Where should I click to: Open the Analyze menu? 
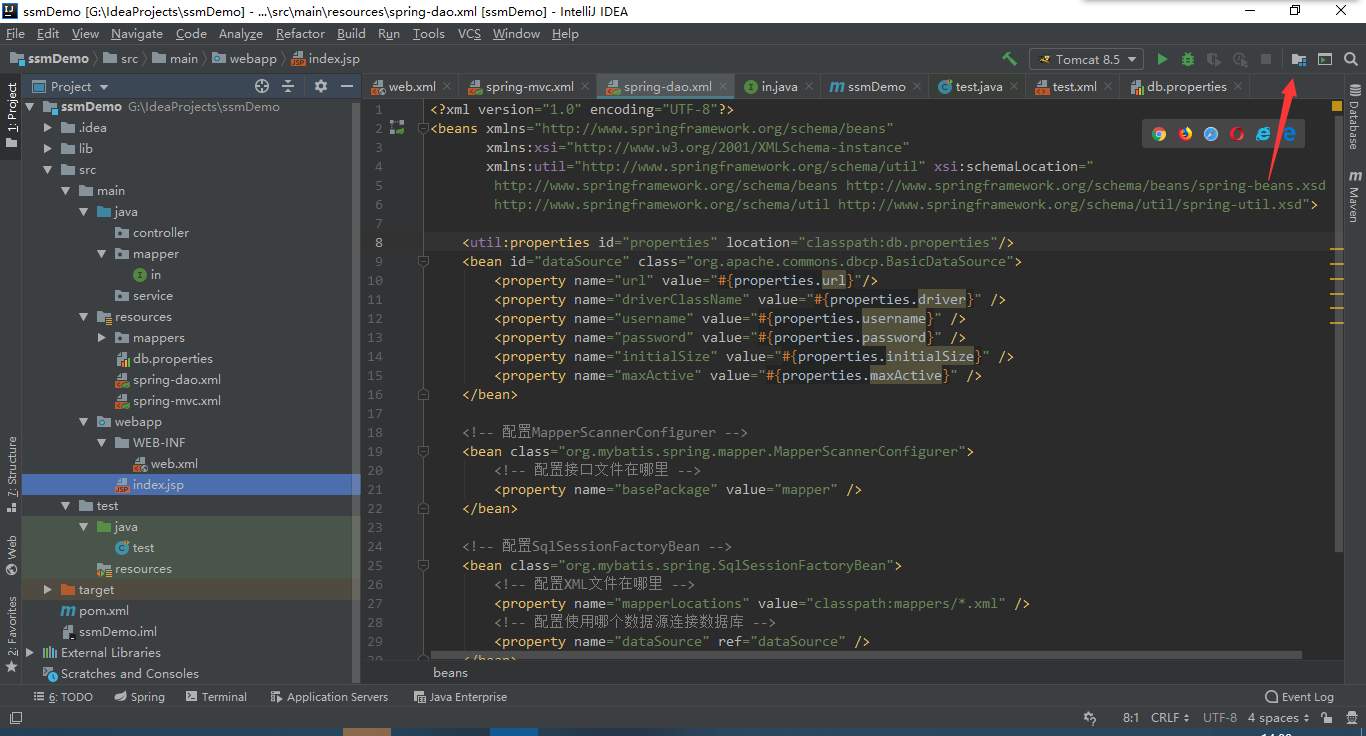click(241, 34)
